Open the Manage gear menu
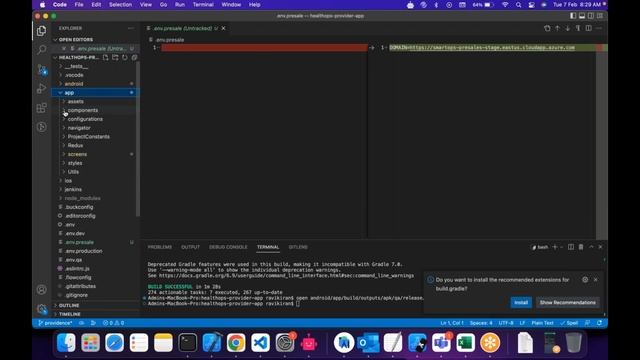640x360 pixels. [42, 309]
